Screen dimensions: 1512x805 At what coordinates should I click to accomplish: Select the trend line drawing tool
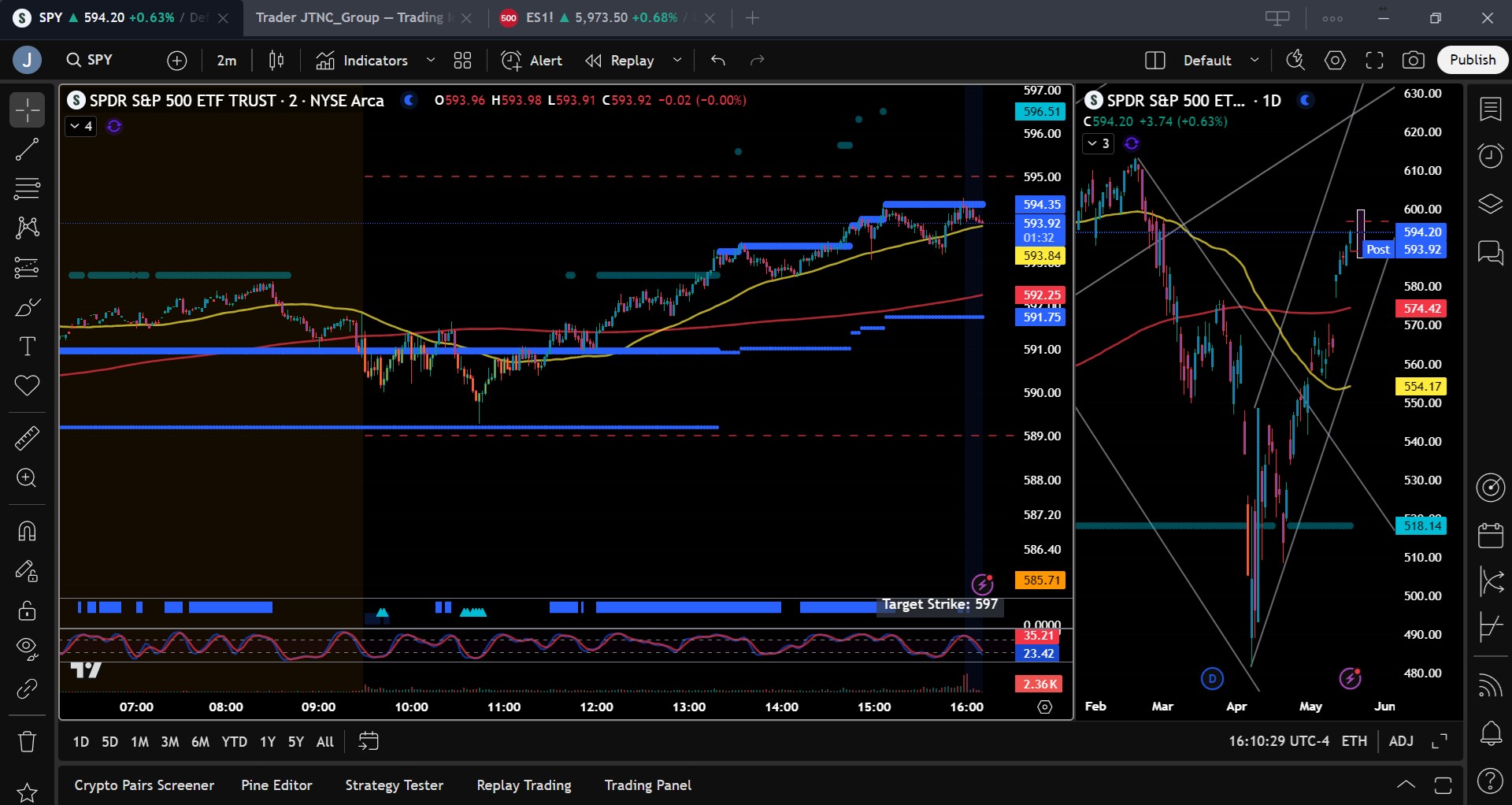27,149
